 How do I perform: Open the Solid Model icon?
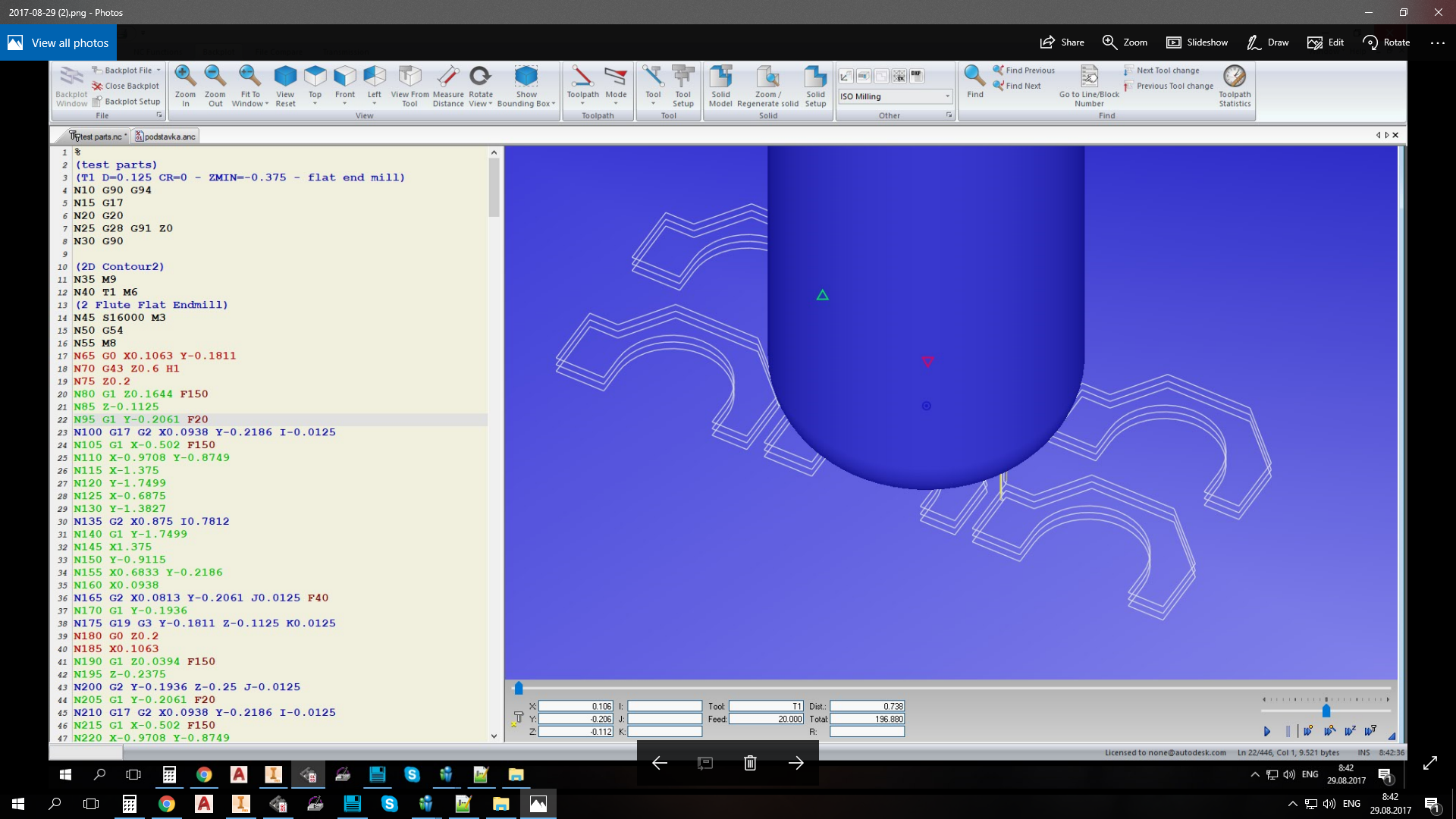click(x=720, y=76)
